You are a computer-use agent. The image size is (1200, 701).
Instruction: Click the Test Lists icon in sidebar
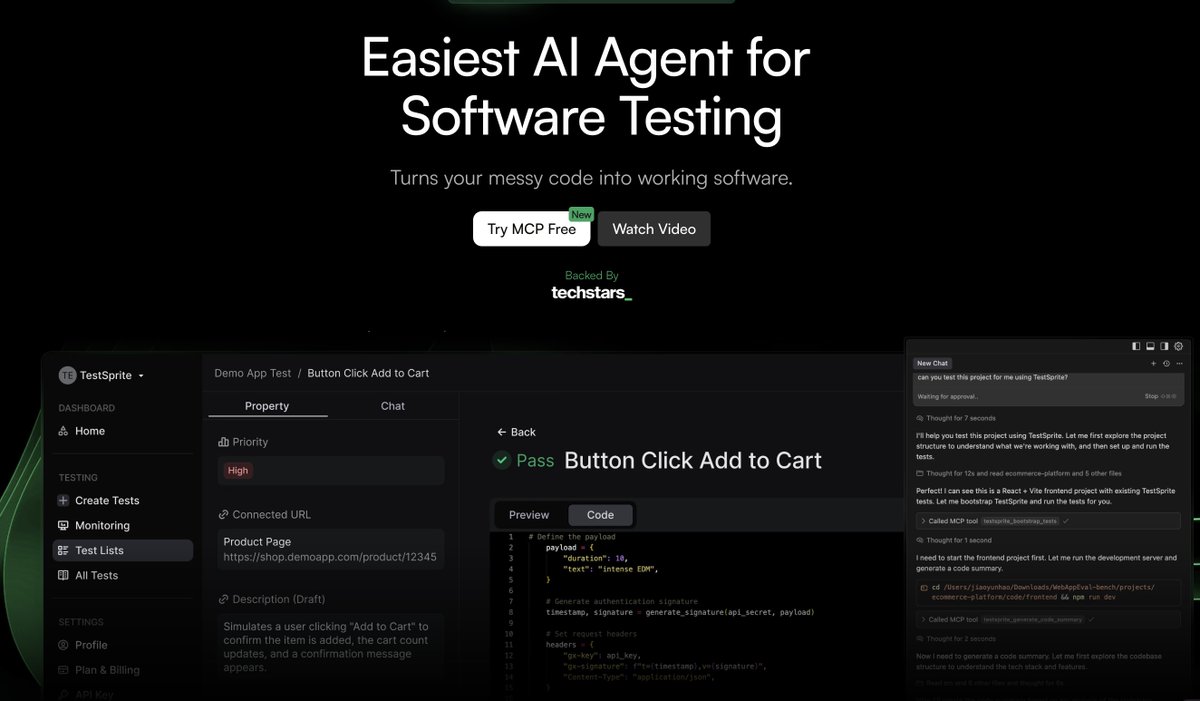pos(64,550)
